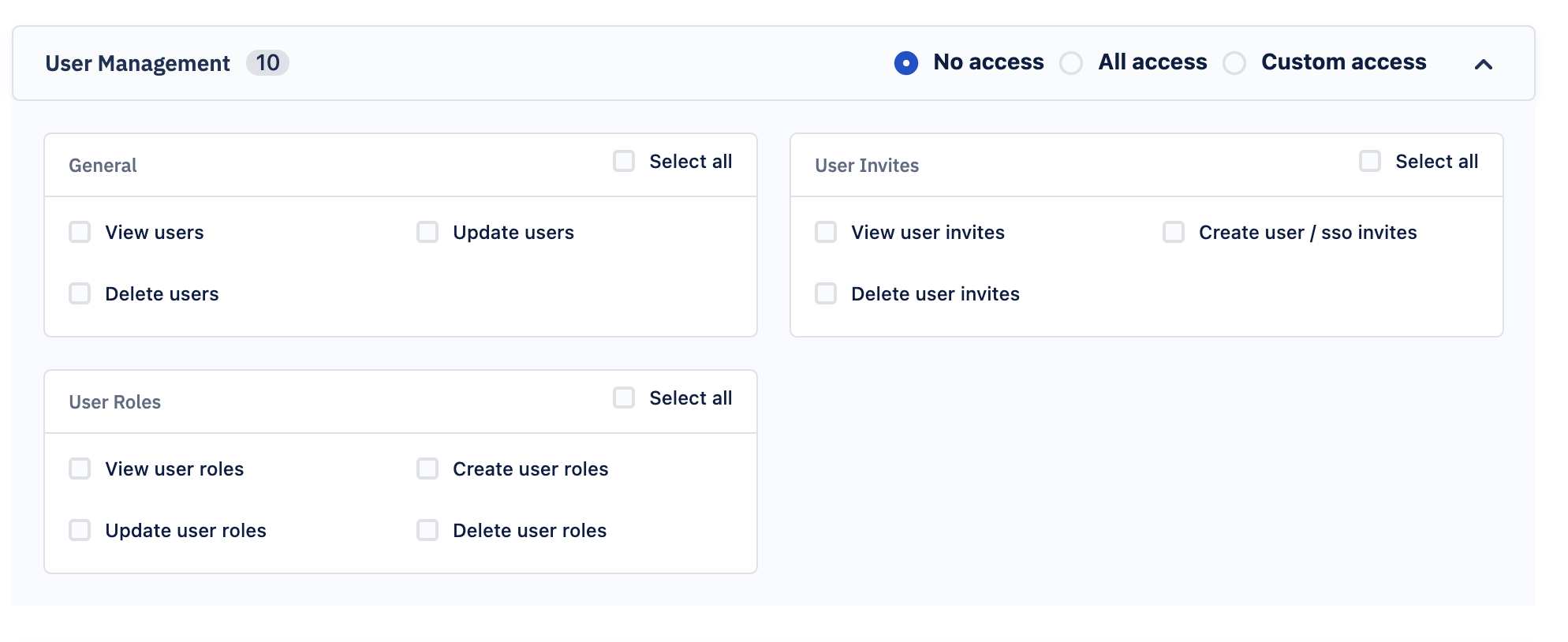Check Select all under User Roles
1568x642 pixels.
coord(624,398)
